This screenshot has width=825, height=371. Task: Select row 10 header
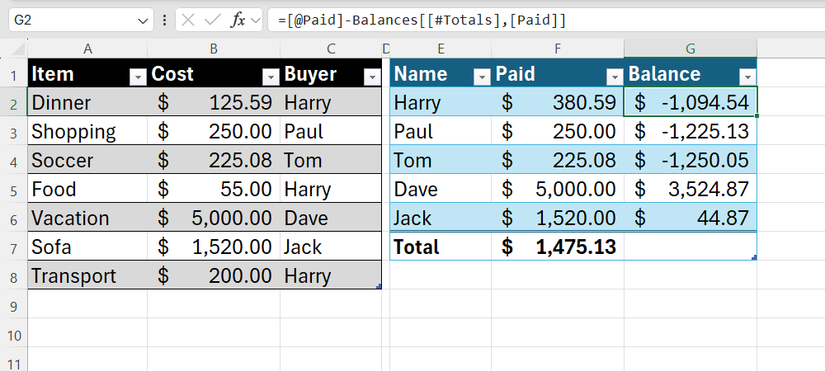tap(14, 334)
